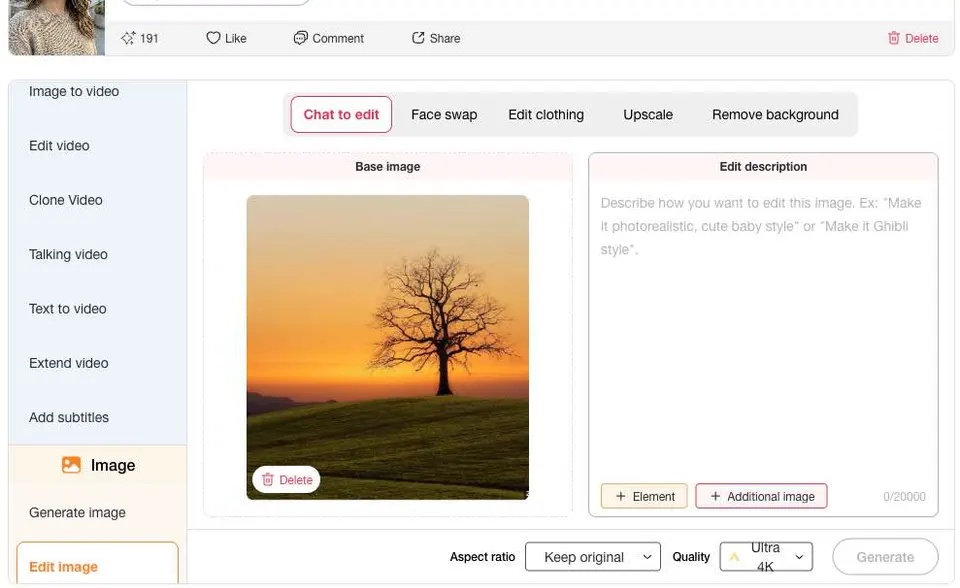Image resolution: width=960 pixels, height=588 pixels.
Task: Select Clone Video in sidebar
Action: click(66, 200)
